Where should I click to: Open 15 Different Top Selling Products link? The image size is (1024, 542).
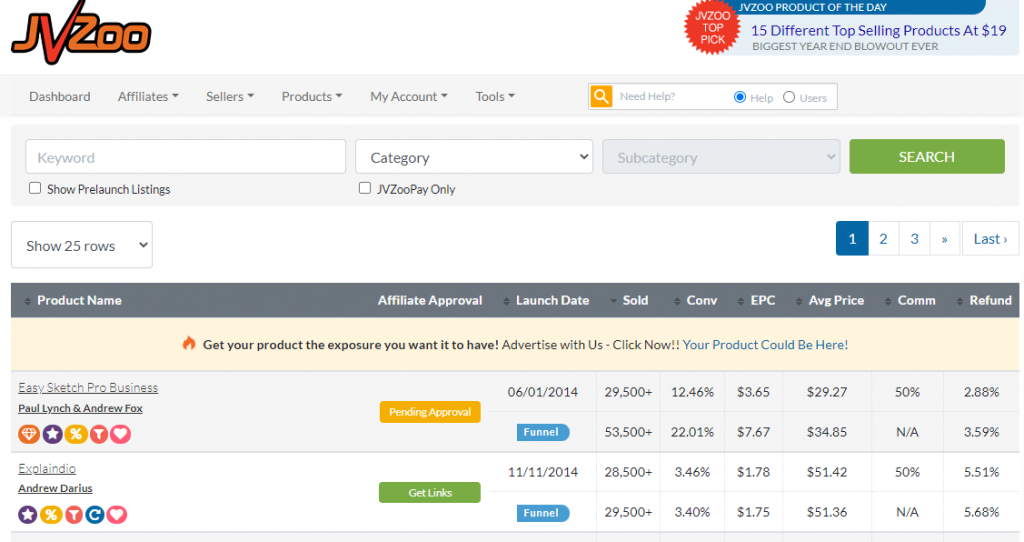[878, 30]
